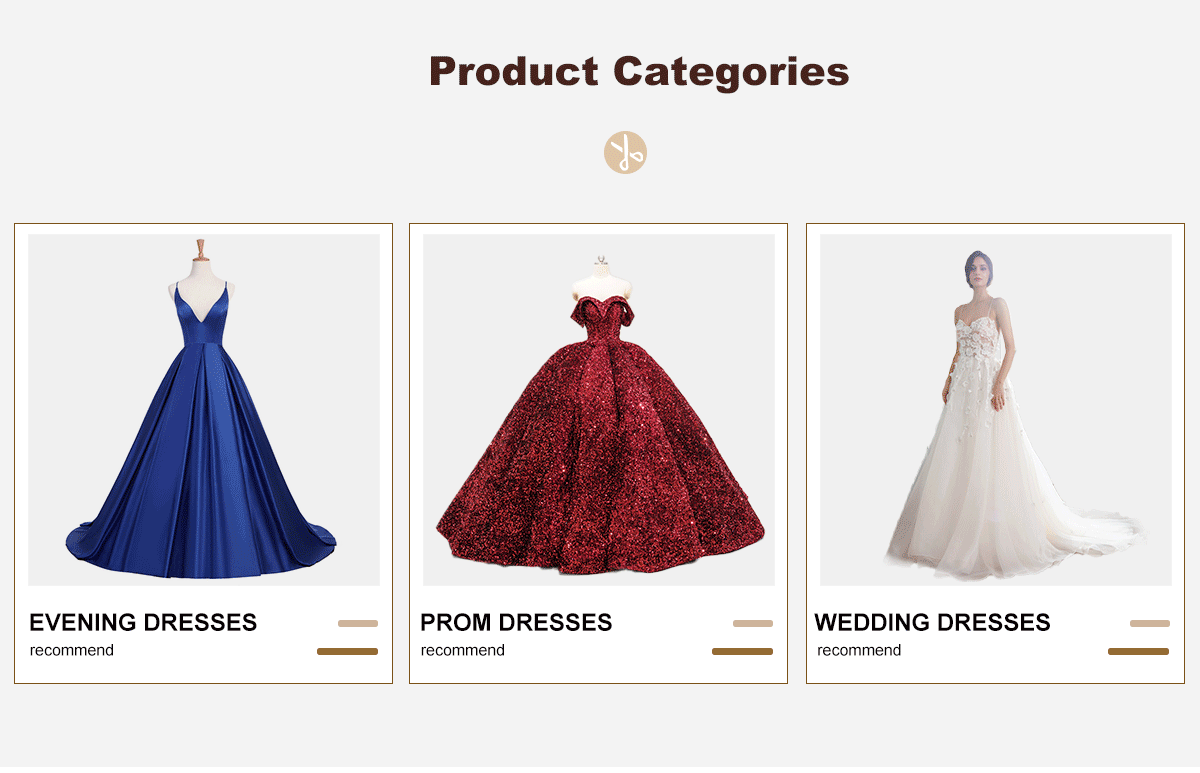Screen dimensions: 1200x773
Task: Click long brown bar in Prom Dresses card
Action: [743, 651]
